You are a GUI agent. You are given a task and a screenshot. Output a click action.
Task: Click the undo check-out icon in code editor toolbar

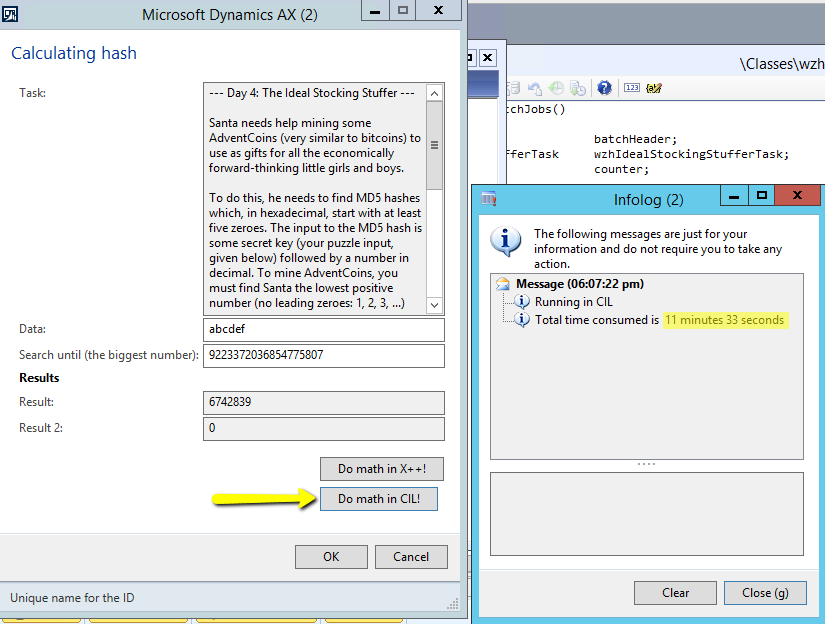point(535,88)
